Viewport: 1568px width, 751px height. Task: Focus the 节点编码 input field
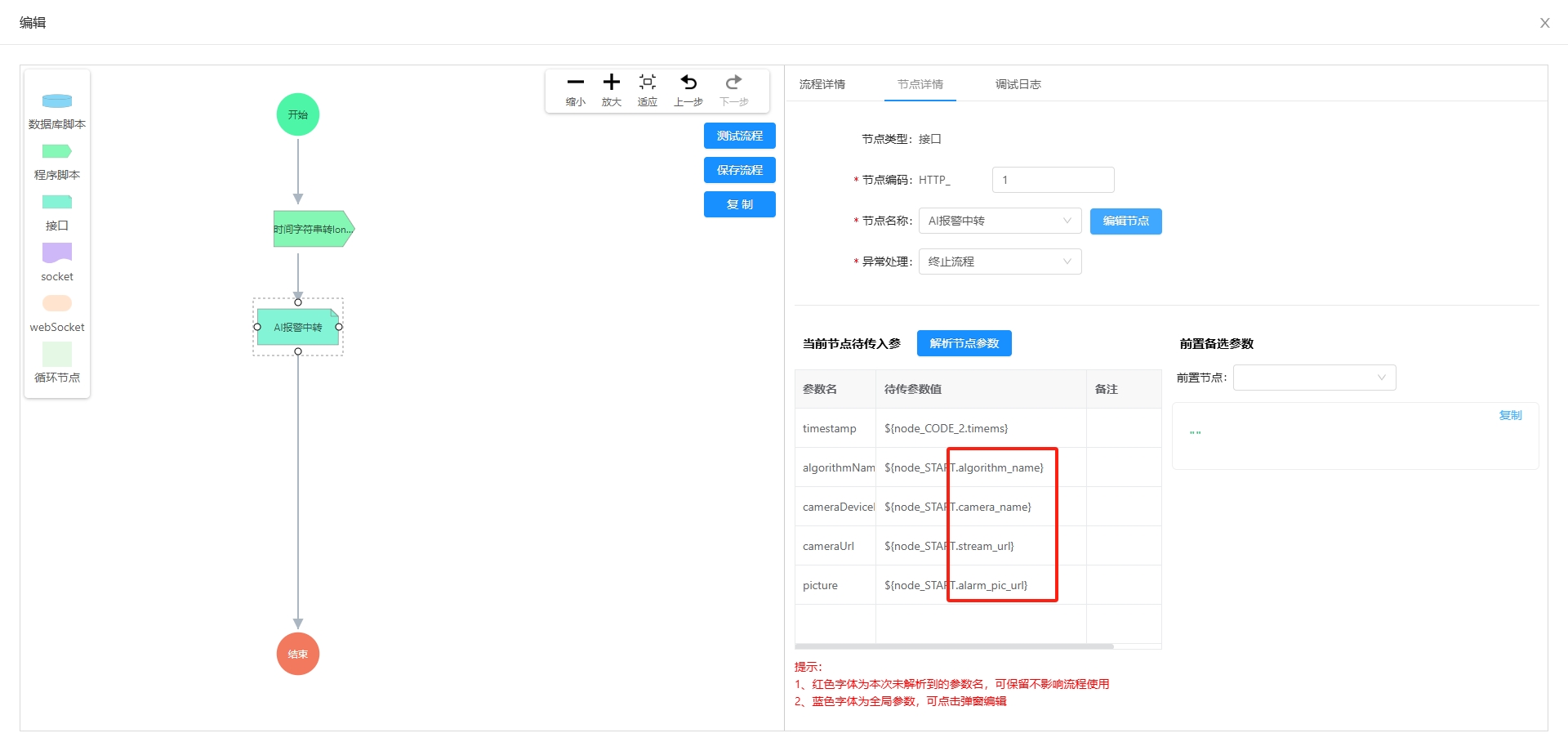coord(1053,180)
